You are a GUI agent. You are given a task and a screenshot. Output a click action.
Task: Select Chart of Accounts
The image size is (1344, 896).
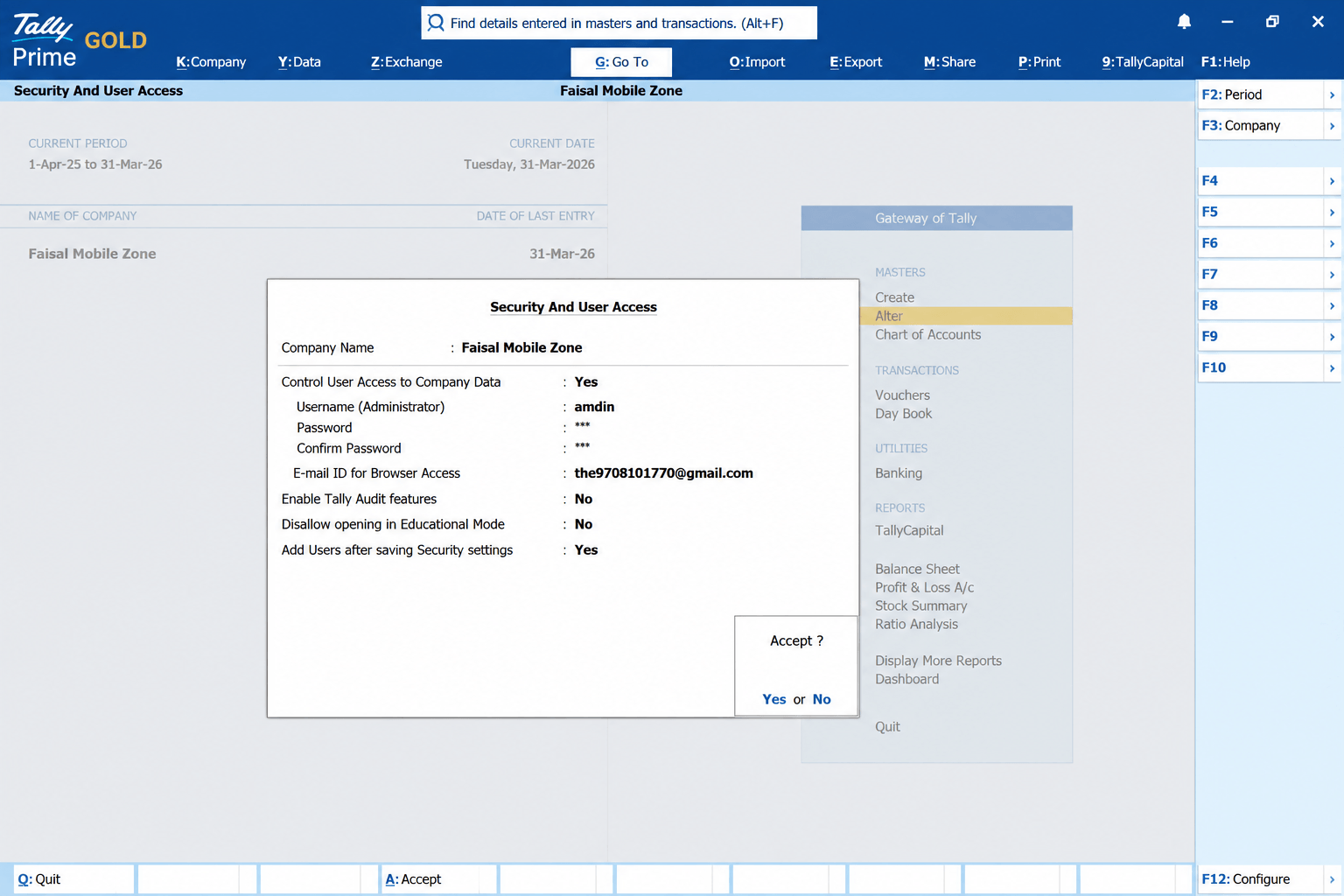(x=927, y=334)
